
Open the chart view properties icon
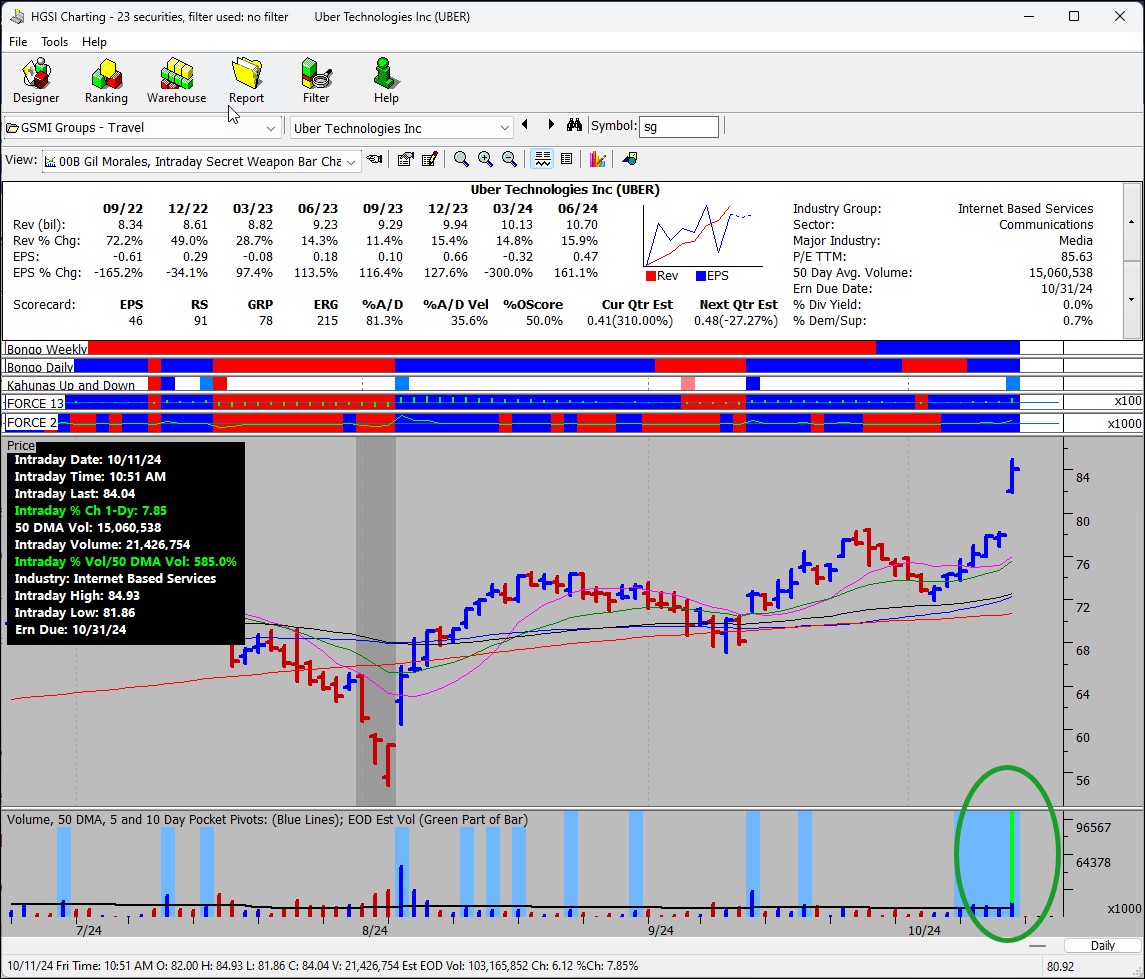[x=405, y=159]
